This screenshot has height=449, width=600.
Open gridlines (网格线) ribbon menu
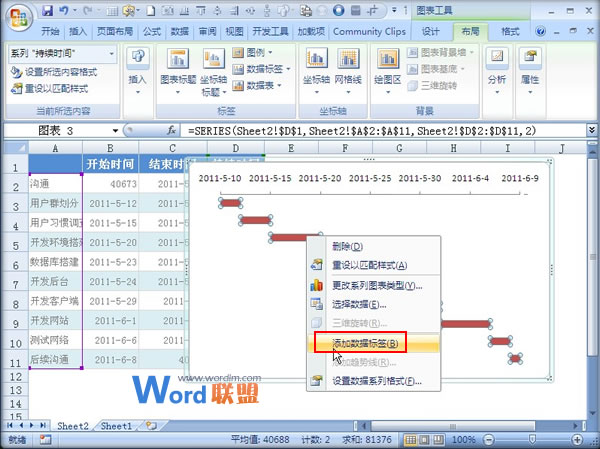(x=348, y=72)
